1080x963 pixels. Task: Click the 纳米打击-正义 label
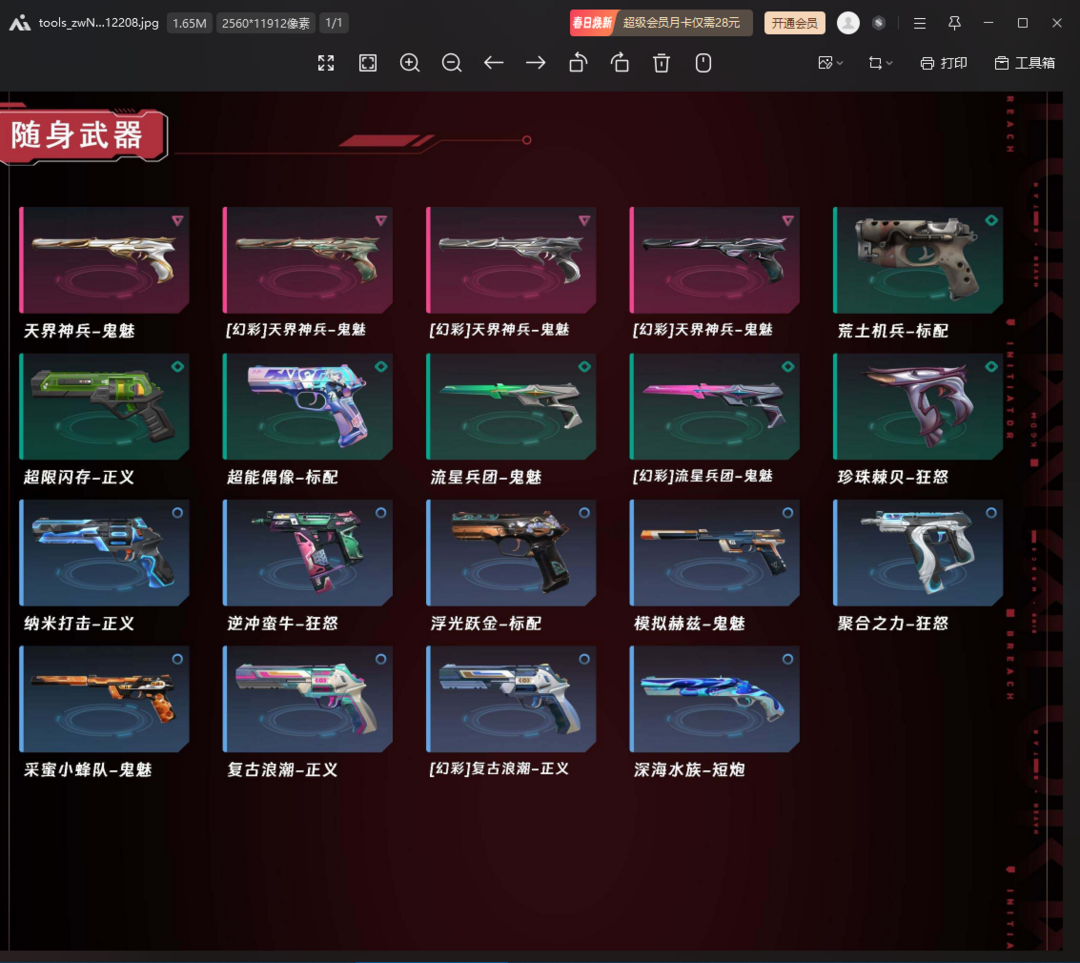point(79,623)
